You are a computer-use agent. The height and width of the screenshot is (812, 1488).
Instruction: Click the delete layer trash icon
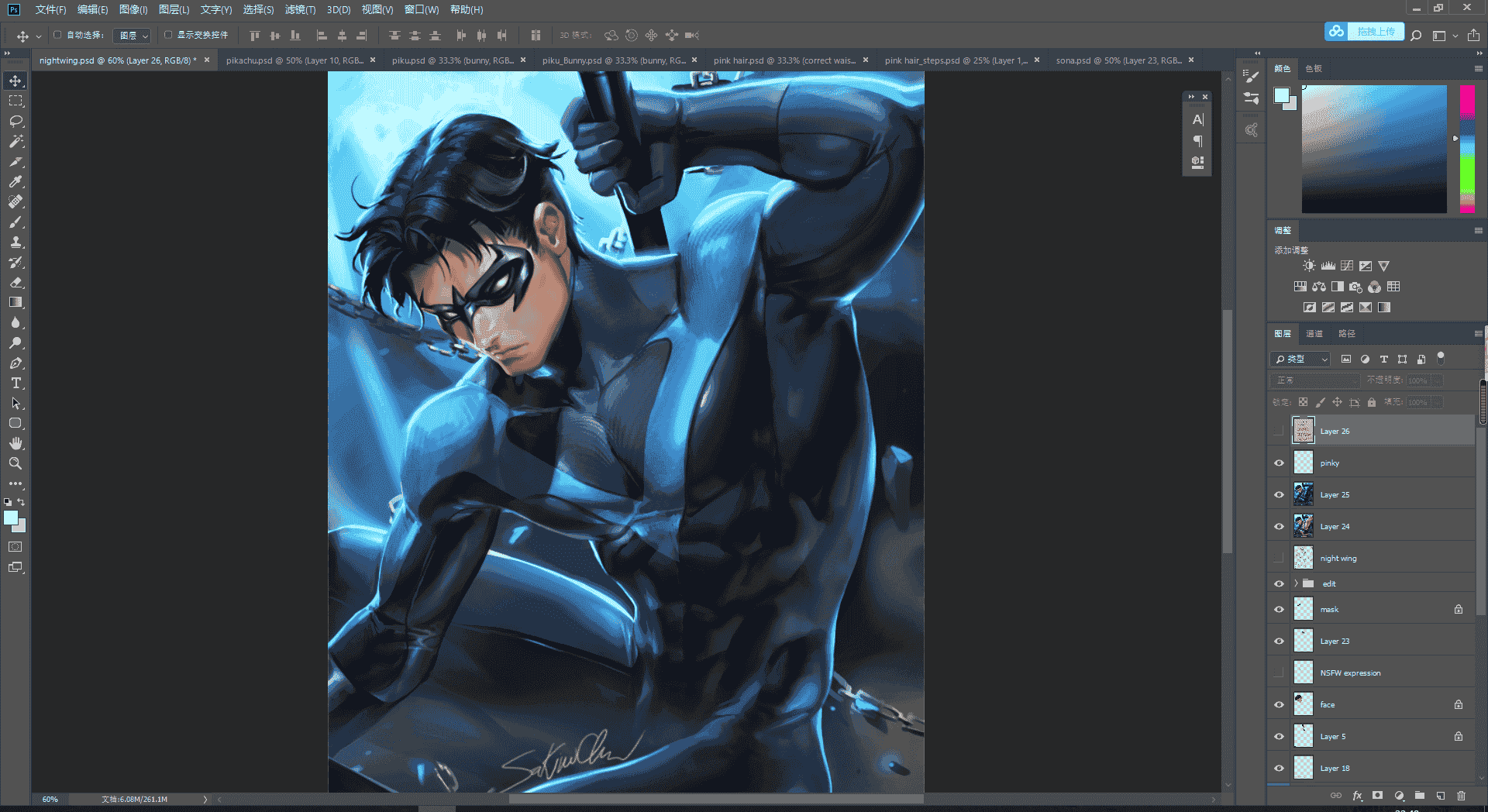(1461, 796)
